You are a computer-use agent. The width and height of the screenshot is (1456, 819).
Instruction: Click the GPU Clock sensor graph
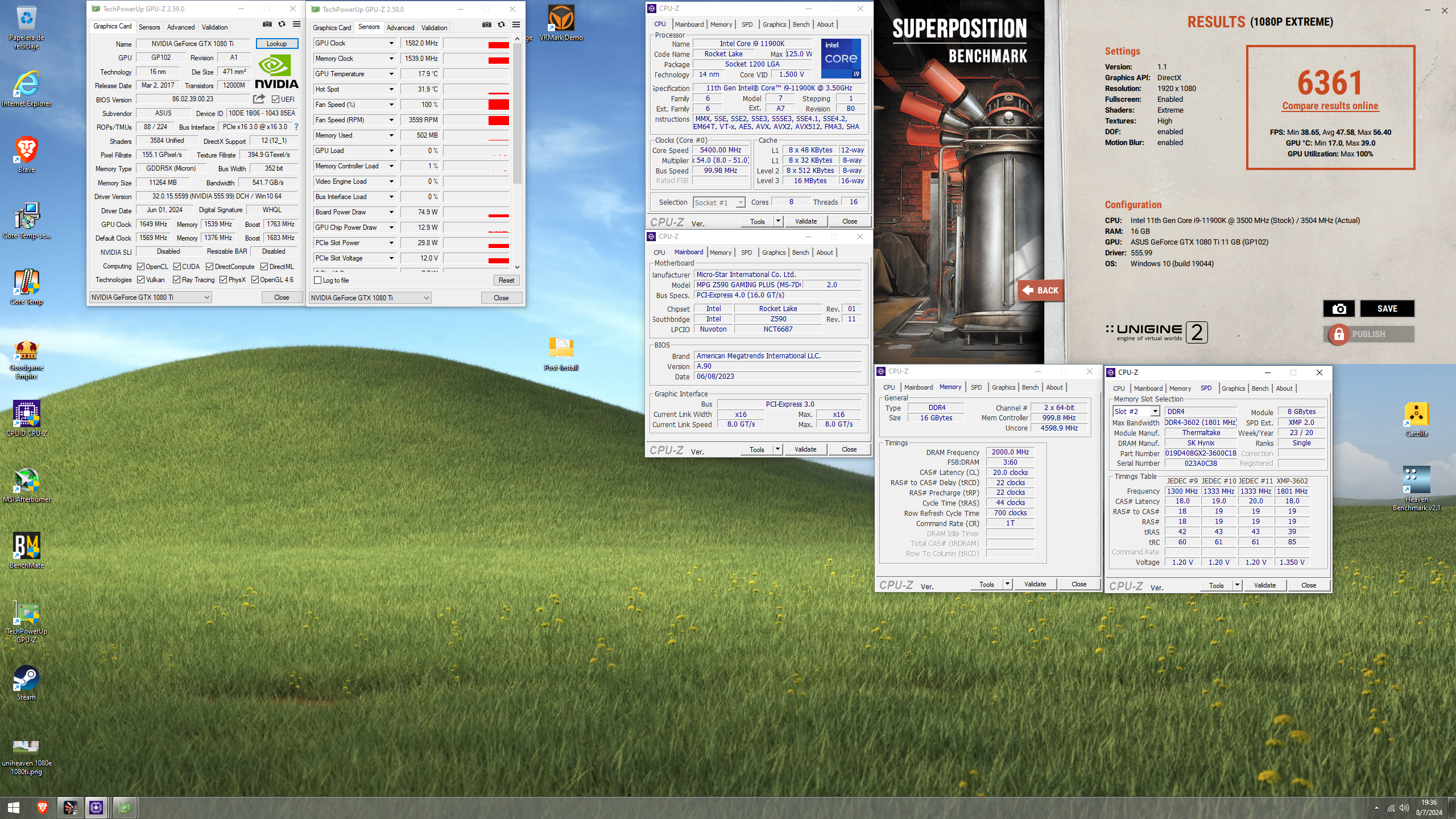pyautogui.click(x=476, y=43)
